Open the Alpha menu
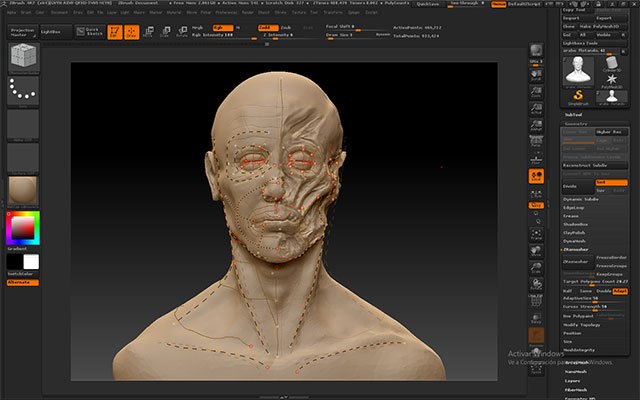This screenshot has width=640, height=400. click(x=11, y=13)
